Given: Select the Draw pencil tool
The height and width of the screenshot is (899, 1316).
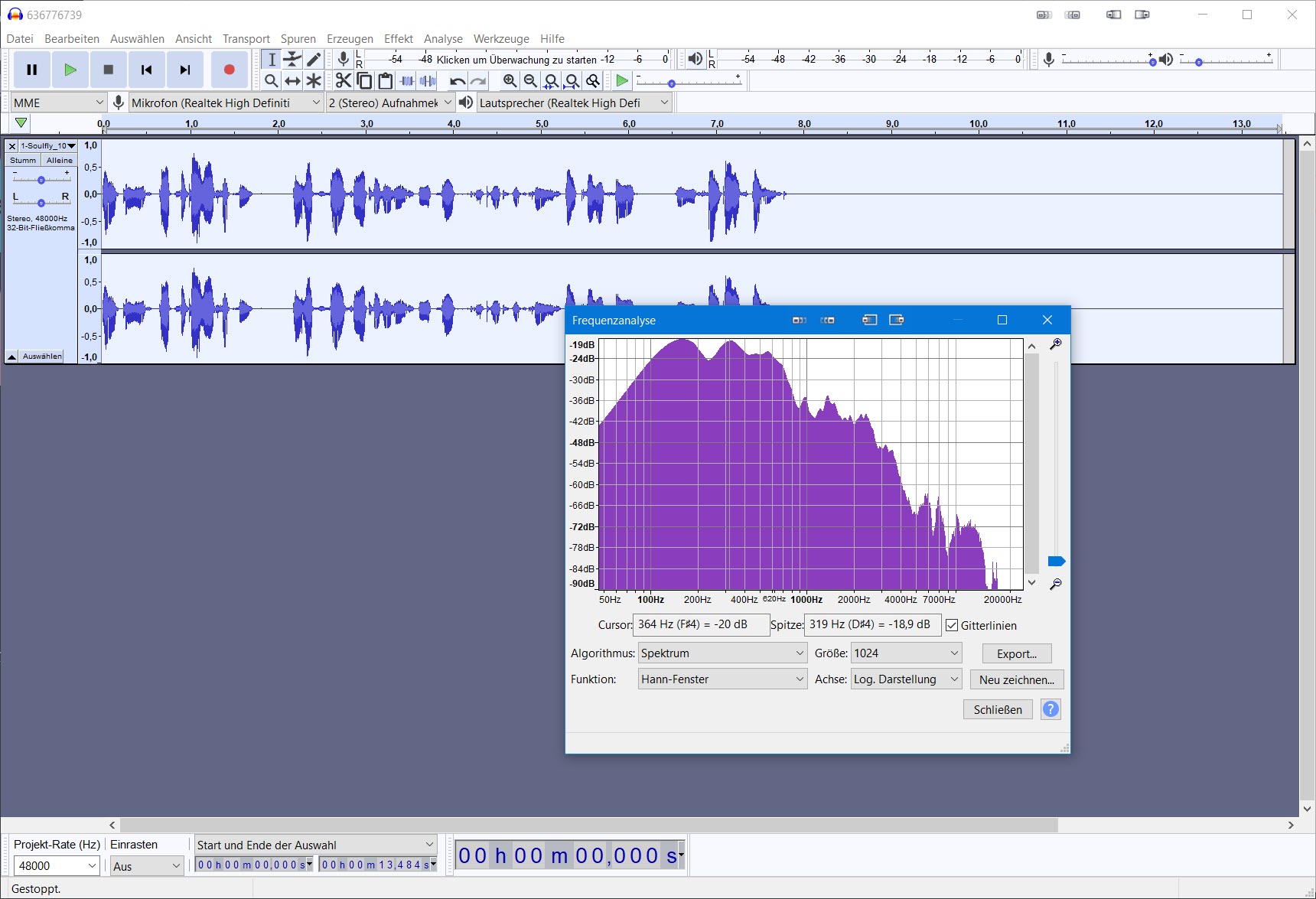Looking at the screenshot, I should (314, 60).
